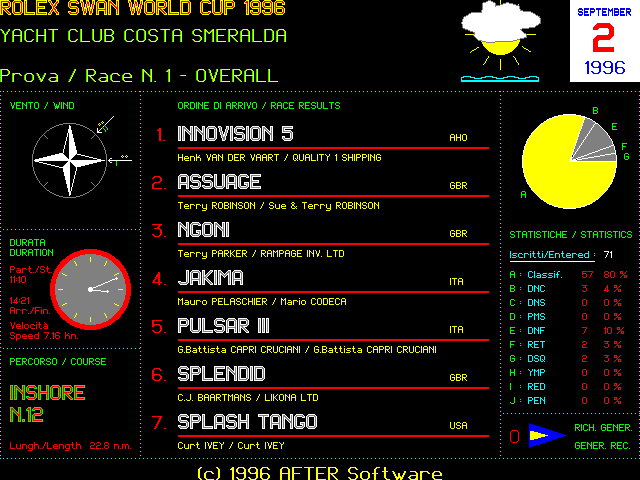Image resolution: width=640 pixels, height=480 pixels.
Task: Select boat name ASSUAGE
Action: 219,182
